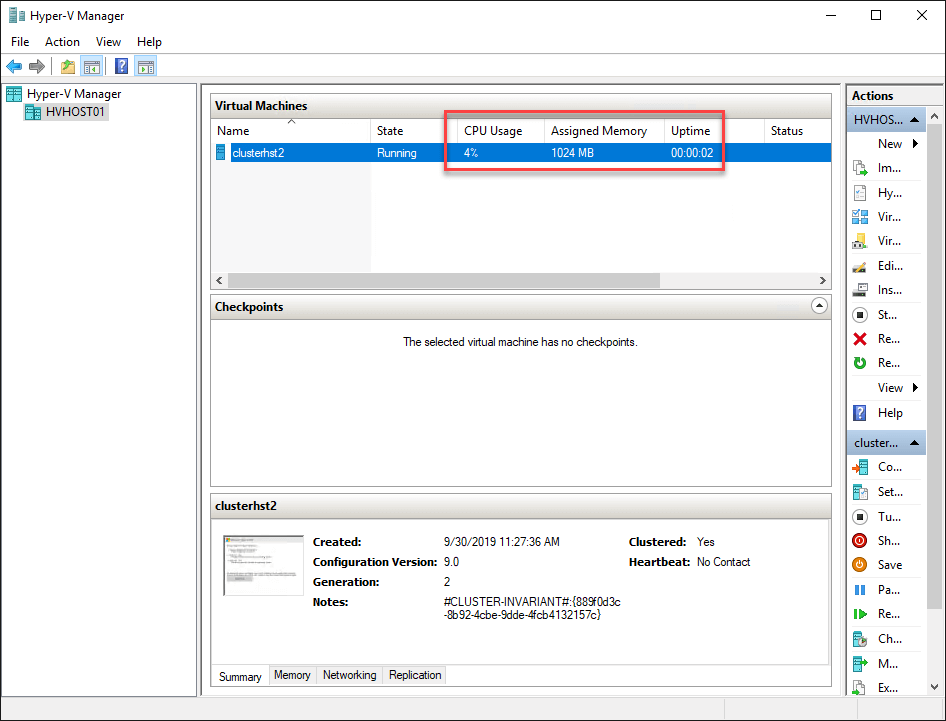The height and width of the screenshot is (721, 946).
Task: Switch to the Memory tab
Action: pos(292,675)
